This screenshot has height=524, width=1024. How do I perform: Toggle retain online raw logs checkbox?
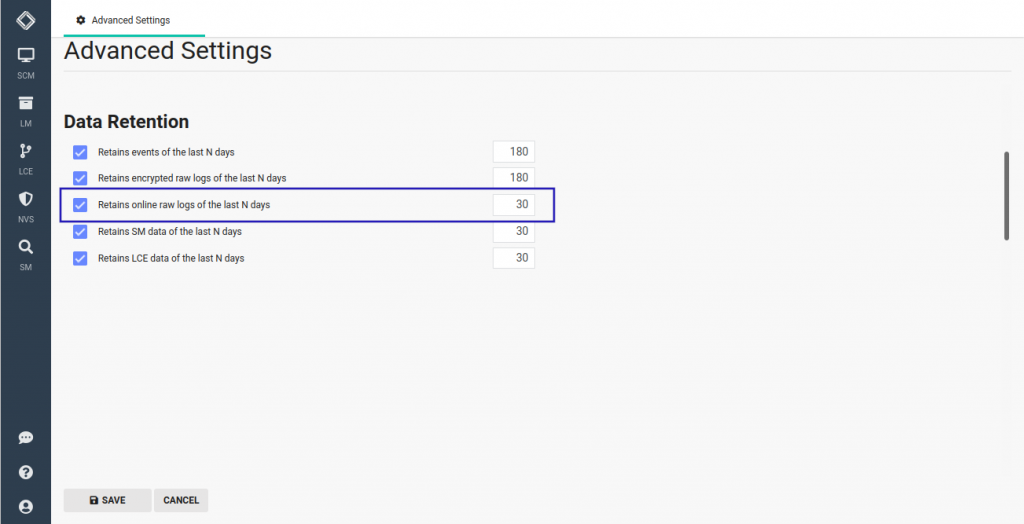pos(80,205)
